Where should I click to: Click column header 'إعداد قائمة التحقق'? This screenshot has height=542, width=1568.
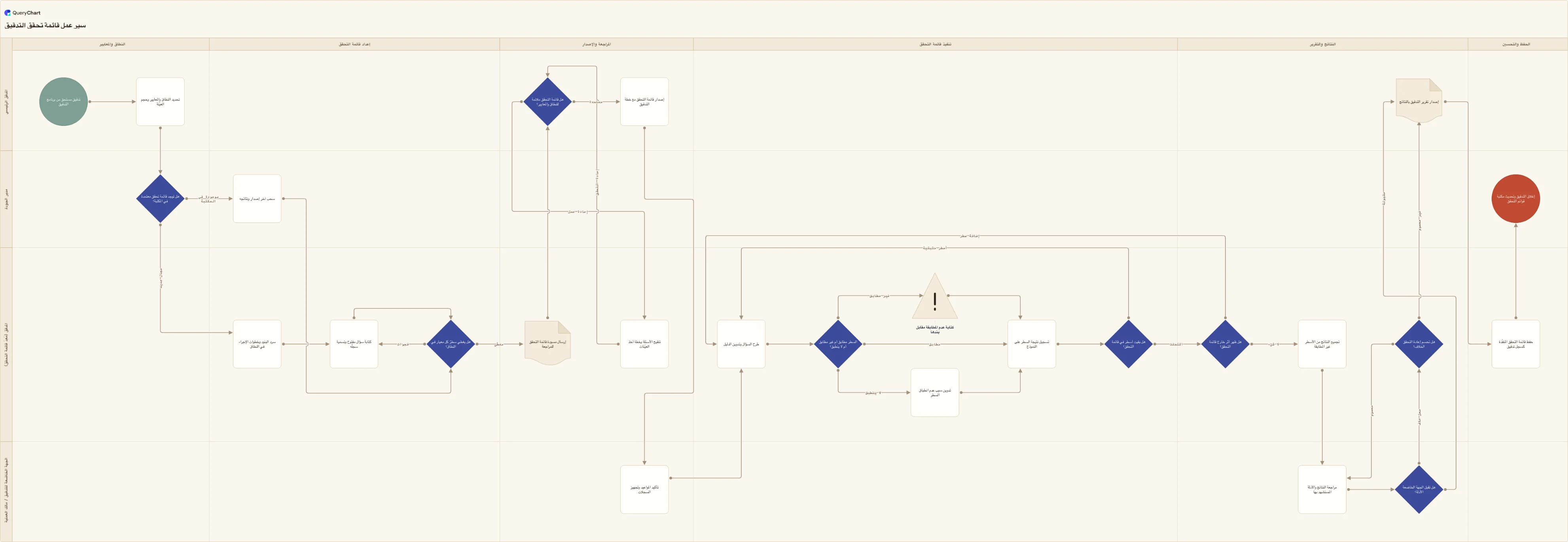(x=354, y=44)
